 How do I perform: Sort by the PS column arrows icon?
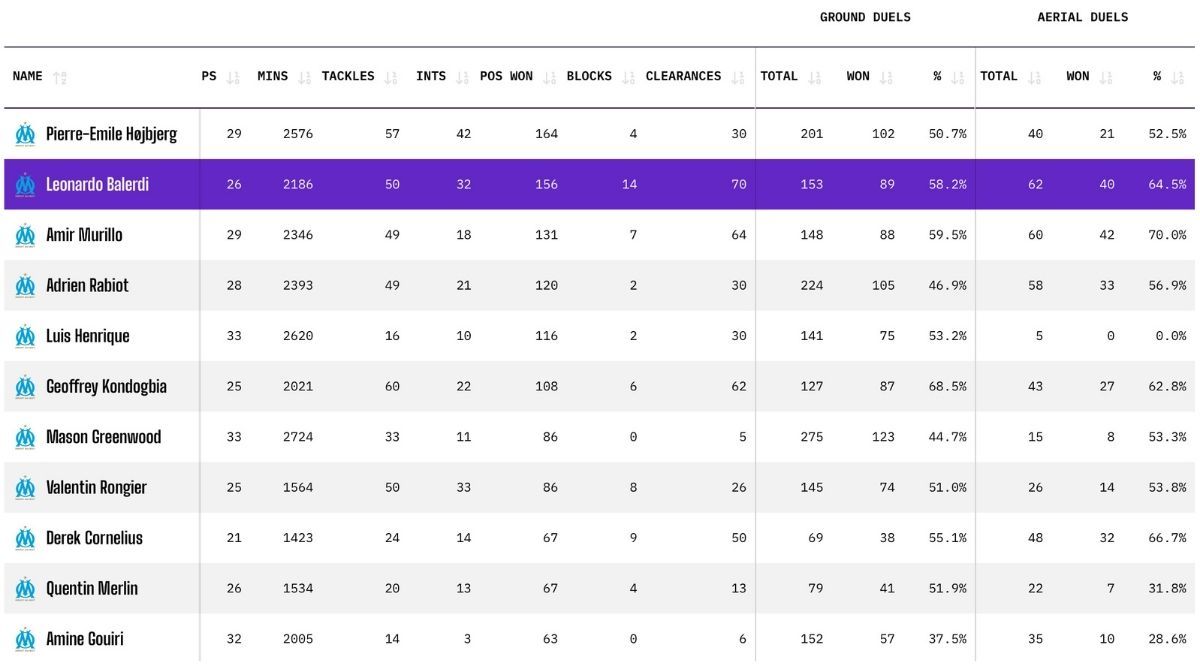pyautogui.click(x=233, y=77)
